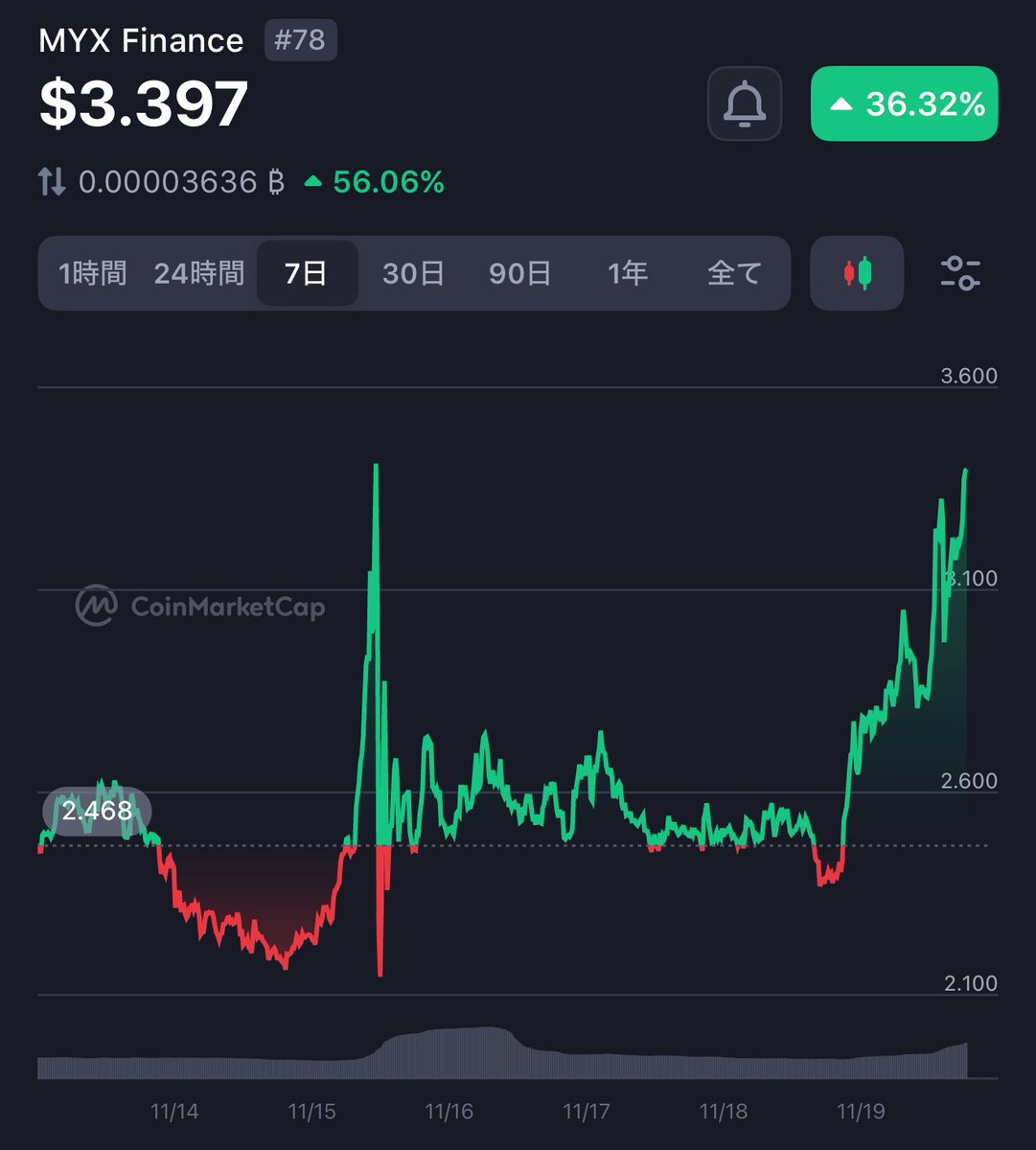The image size is (1036, 1150).
Task: Tap the $3.397 current price
Action: point(144,103)
